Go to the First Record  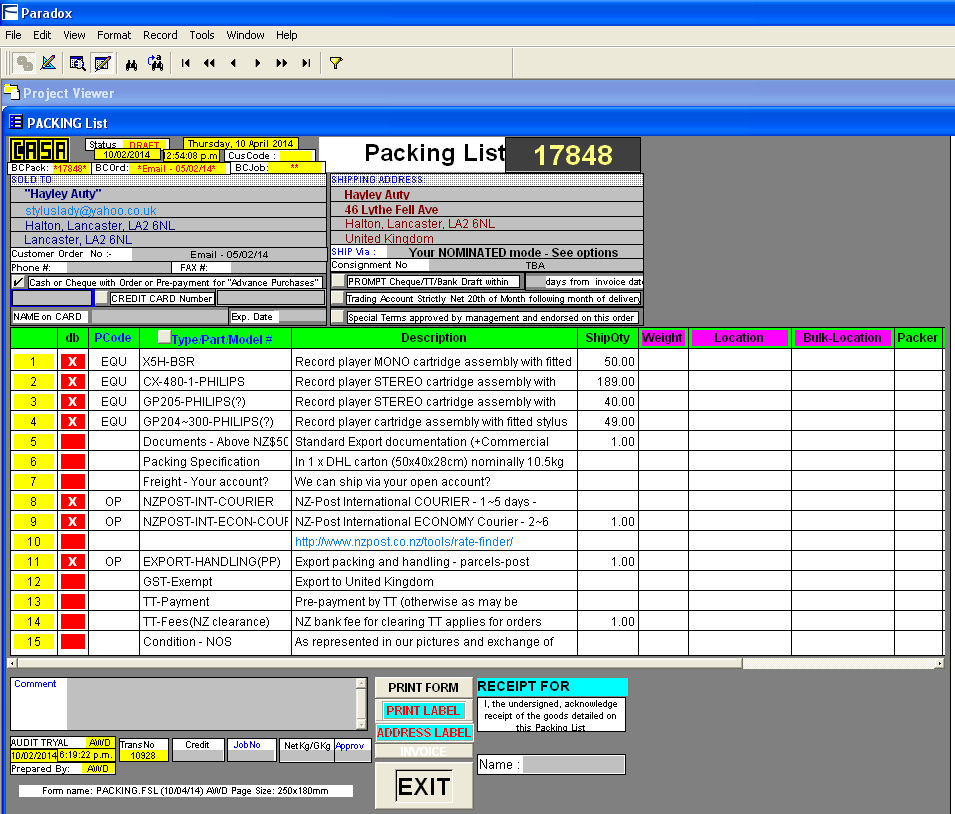pos(186,63)
